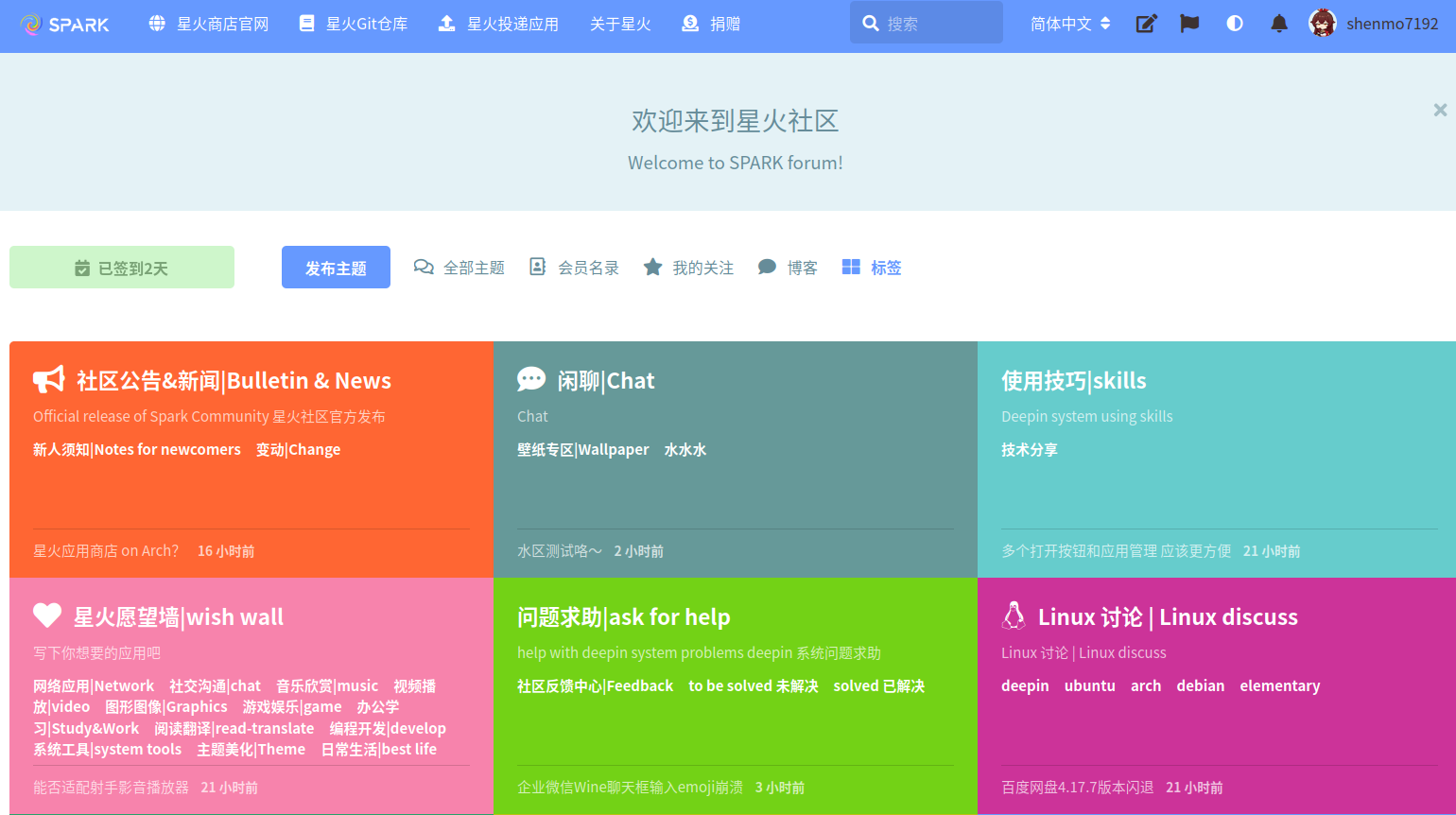Open the new post pencil icon
The width and height of the screenshot is (1456, 815).
[1146, 25]
